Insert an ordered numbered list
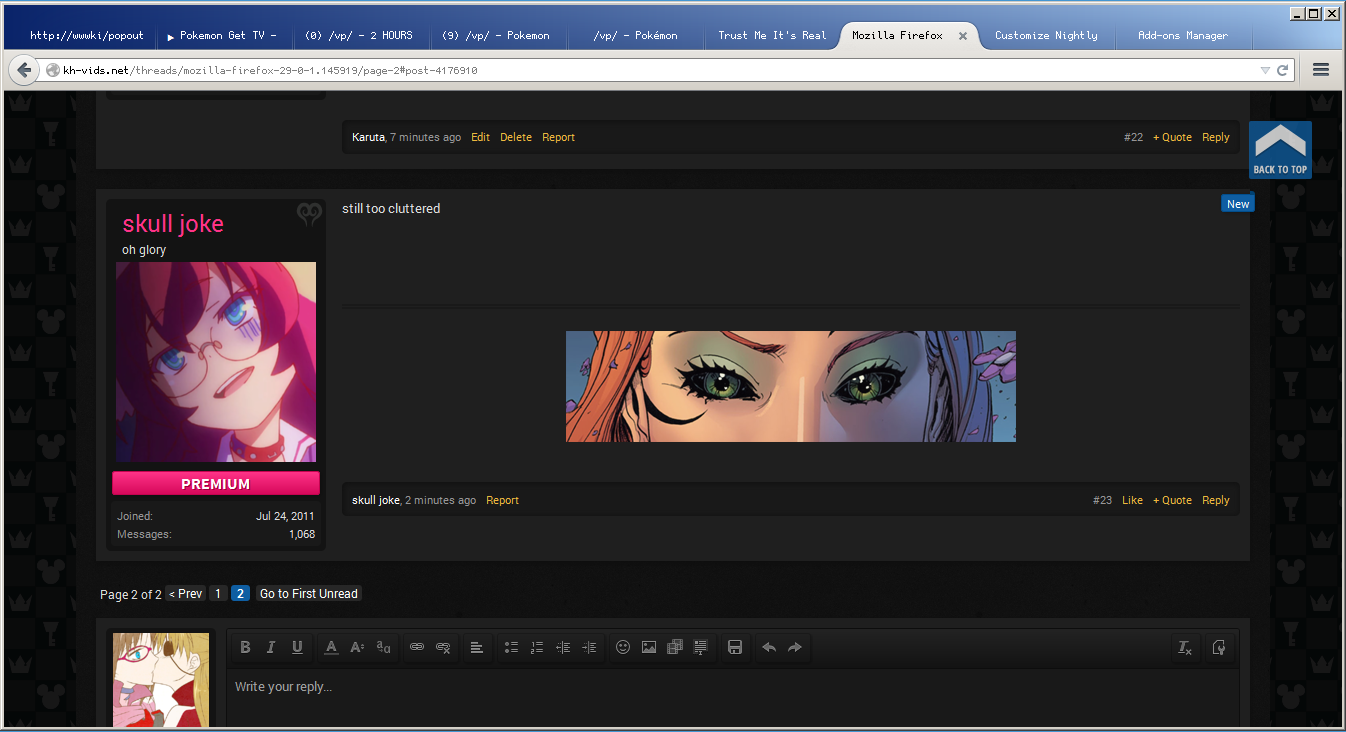 tap(537, 647)
